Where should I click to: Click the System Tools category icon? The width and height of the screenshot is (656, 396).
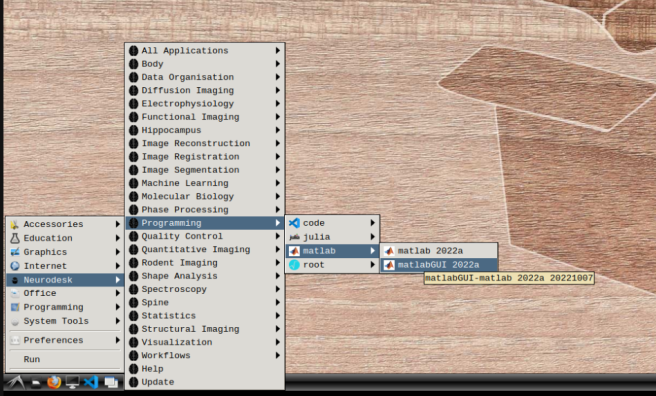click(15, 321)
